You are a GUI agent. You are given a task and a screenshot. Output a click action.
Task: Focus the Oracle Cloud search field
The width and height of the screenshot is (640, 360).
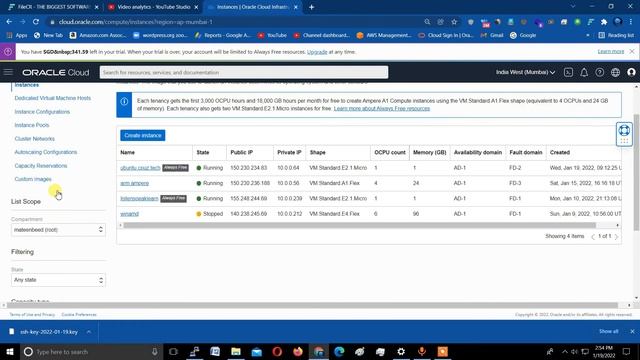[x=244, y=72]
